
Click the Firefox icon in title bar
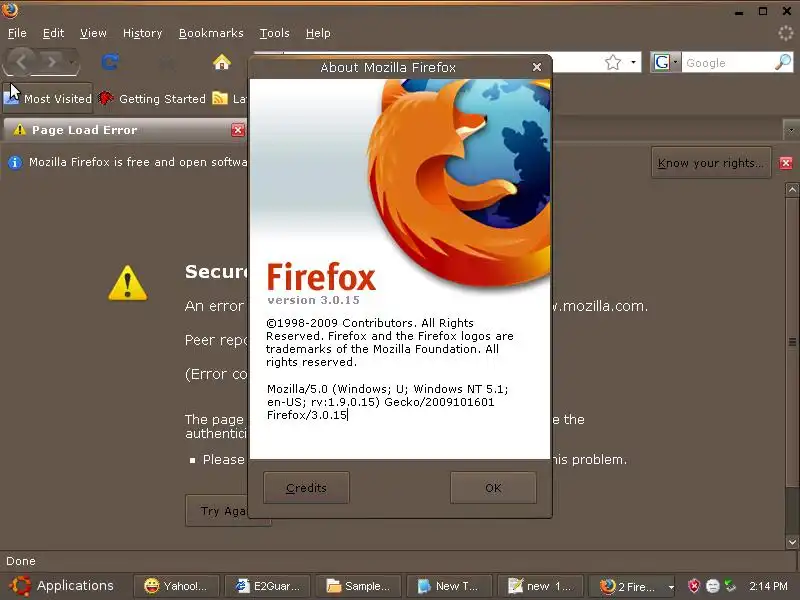[x=10, y=10]
